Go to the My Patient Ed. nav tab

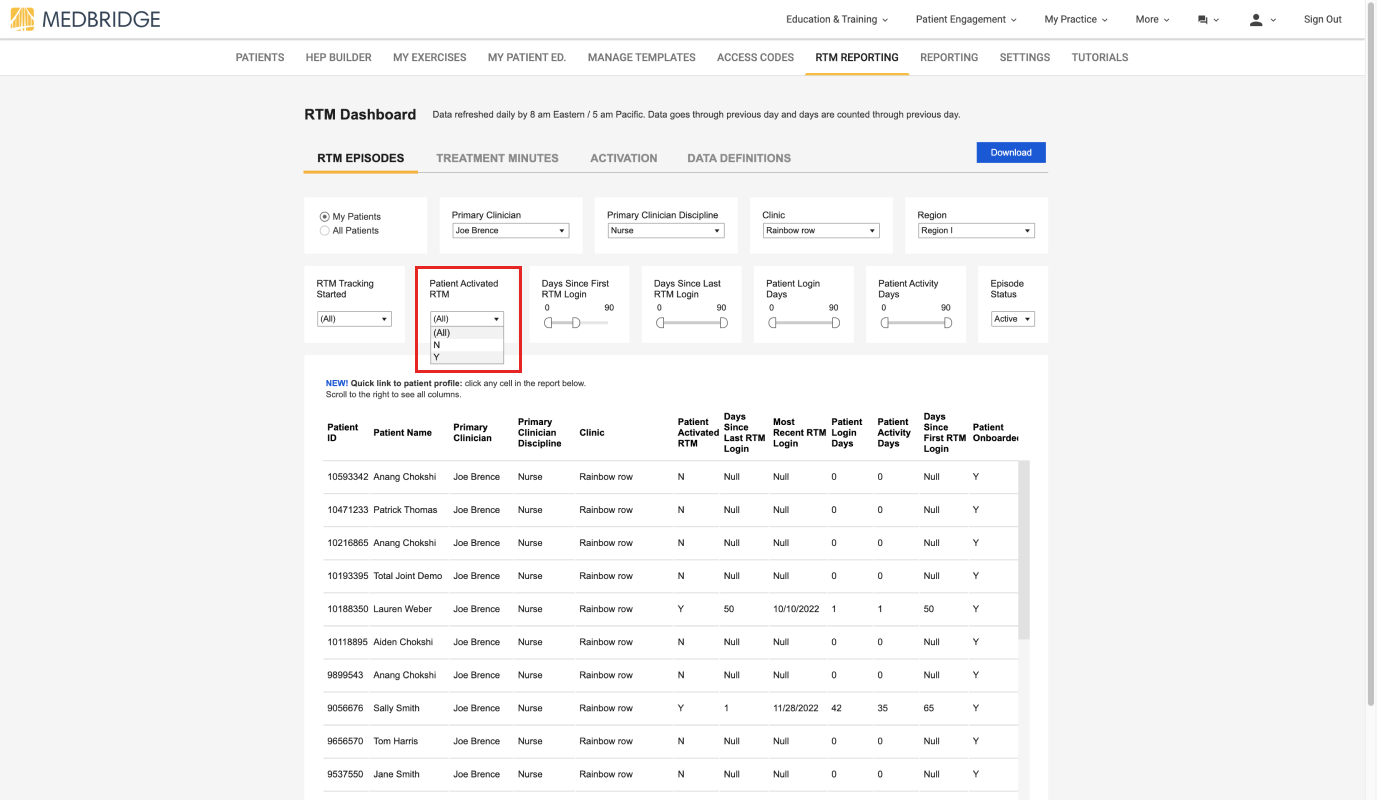coord(527,58)
